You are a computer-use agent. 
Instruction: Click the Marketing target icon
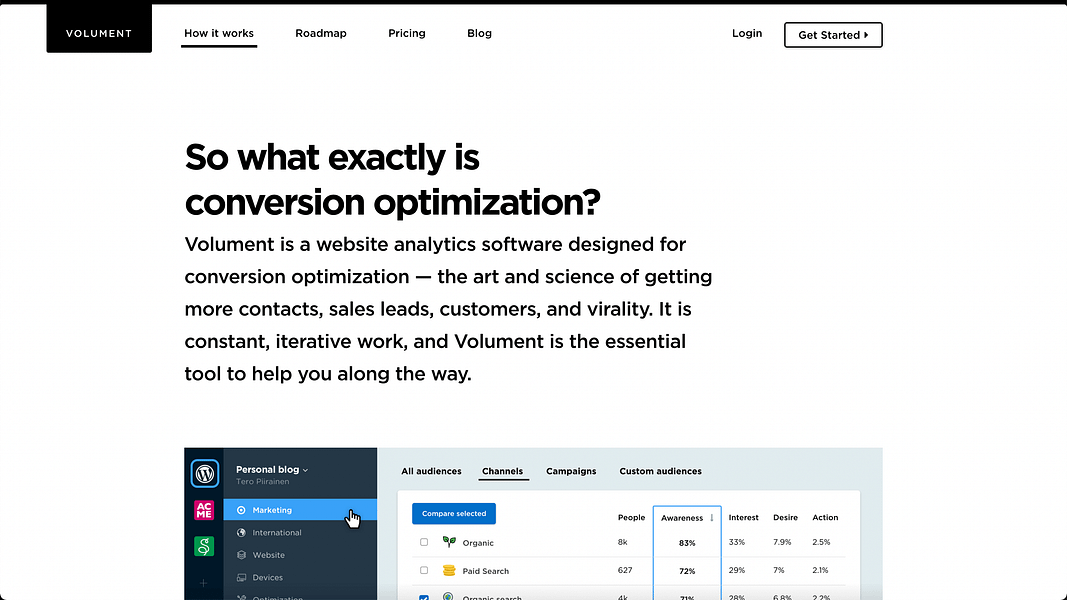(x=241, y=510)
